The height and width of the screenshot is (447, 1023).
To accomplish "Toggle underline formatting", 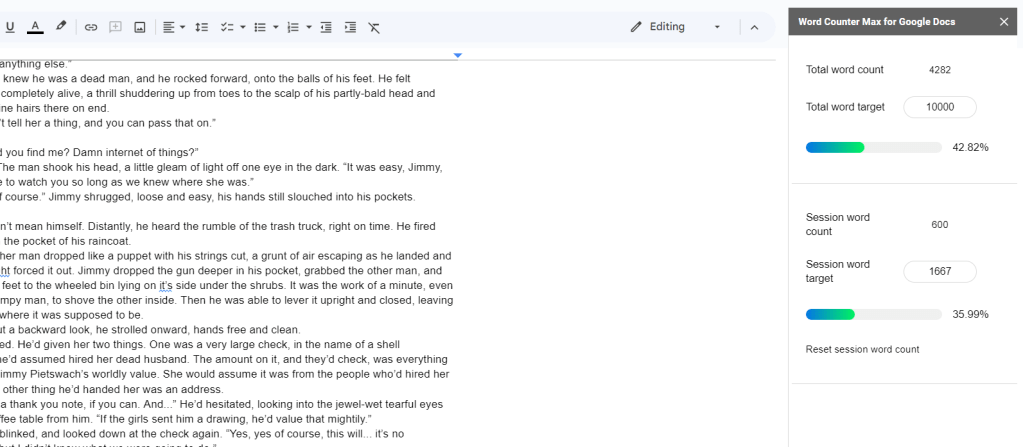I will click(x=10, y=27).
